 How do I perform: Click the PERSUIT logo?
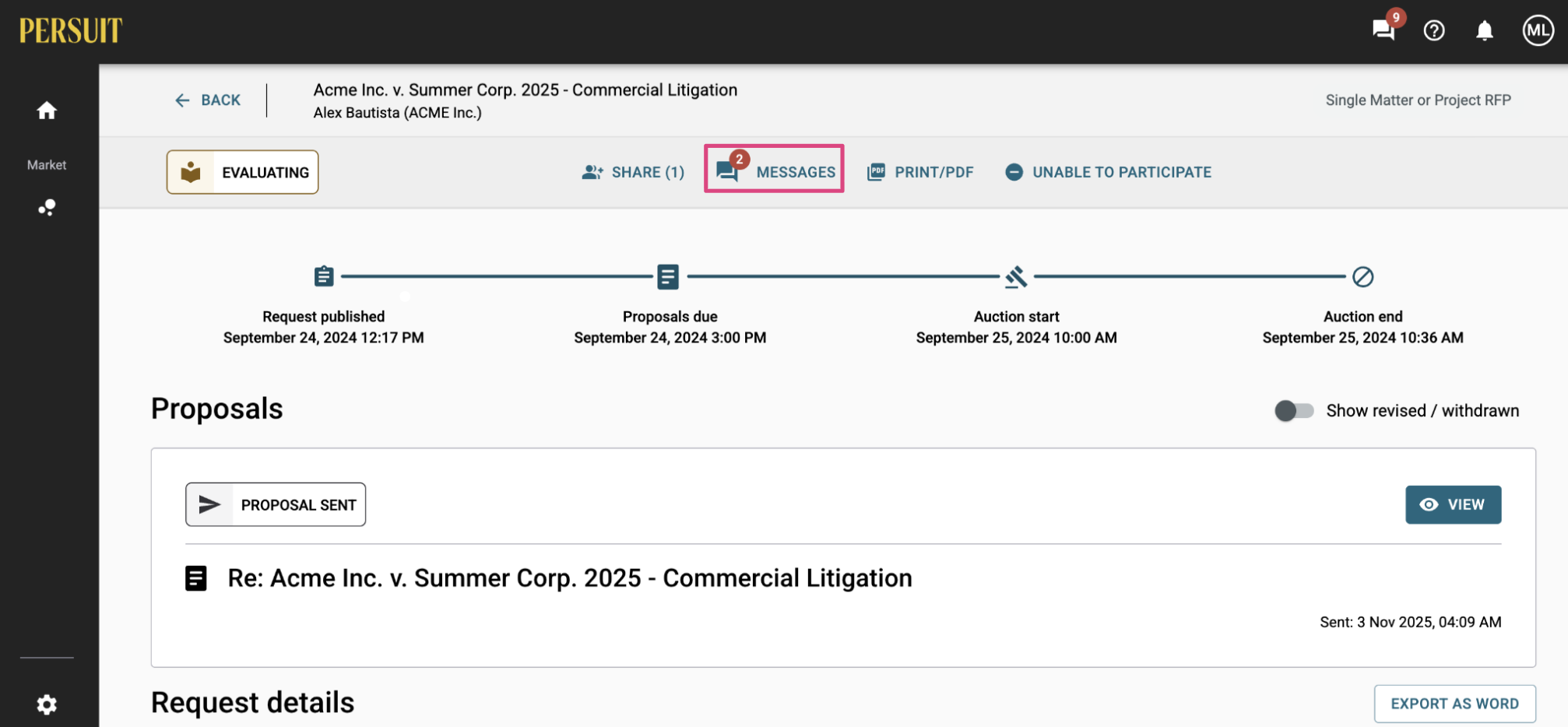[x=71, y=31]
